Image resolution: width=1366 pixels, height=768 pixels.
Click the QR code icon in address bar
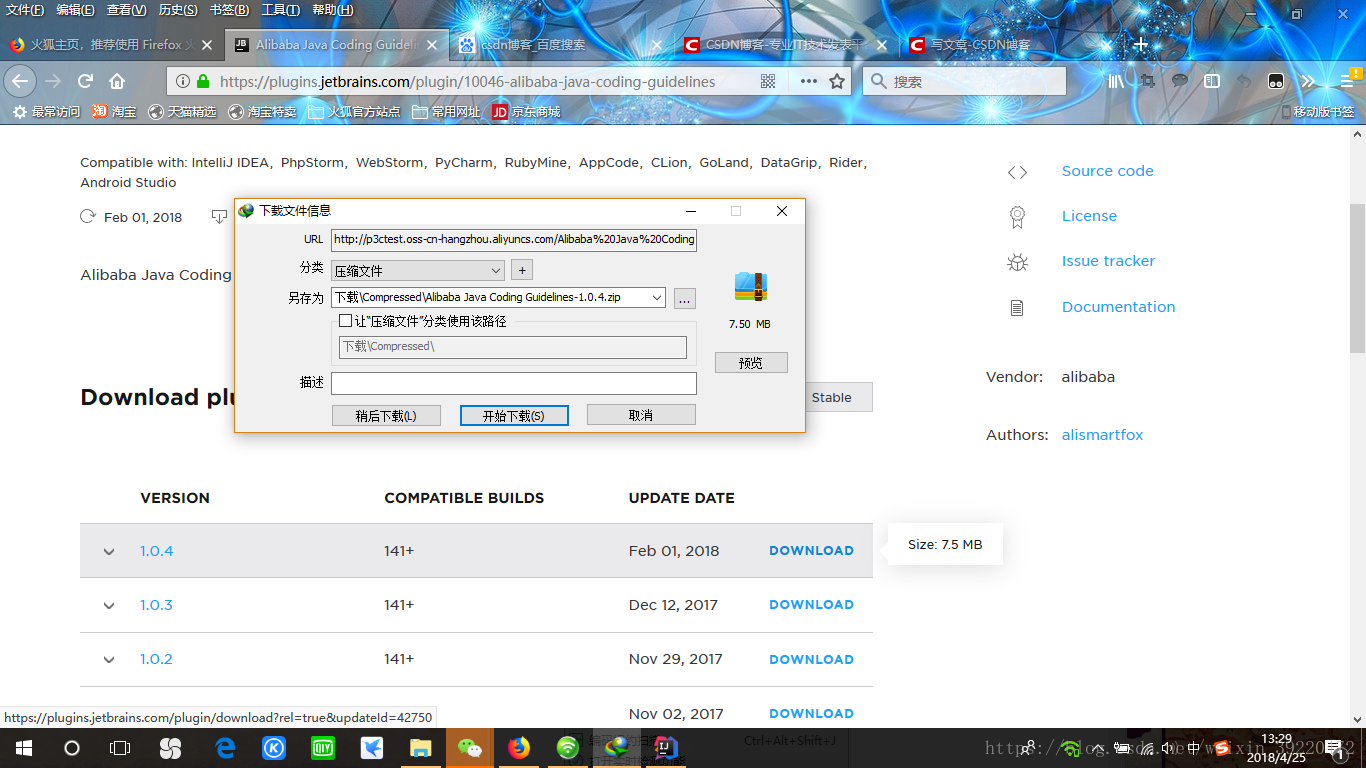tap(768, 81)
